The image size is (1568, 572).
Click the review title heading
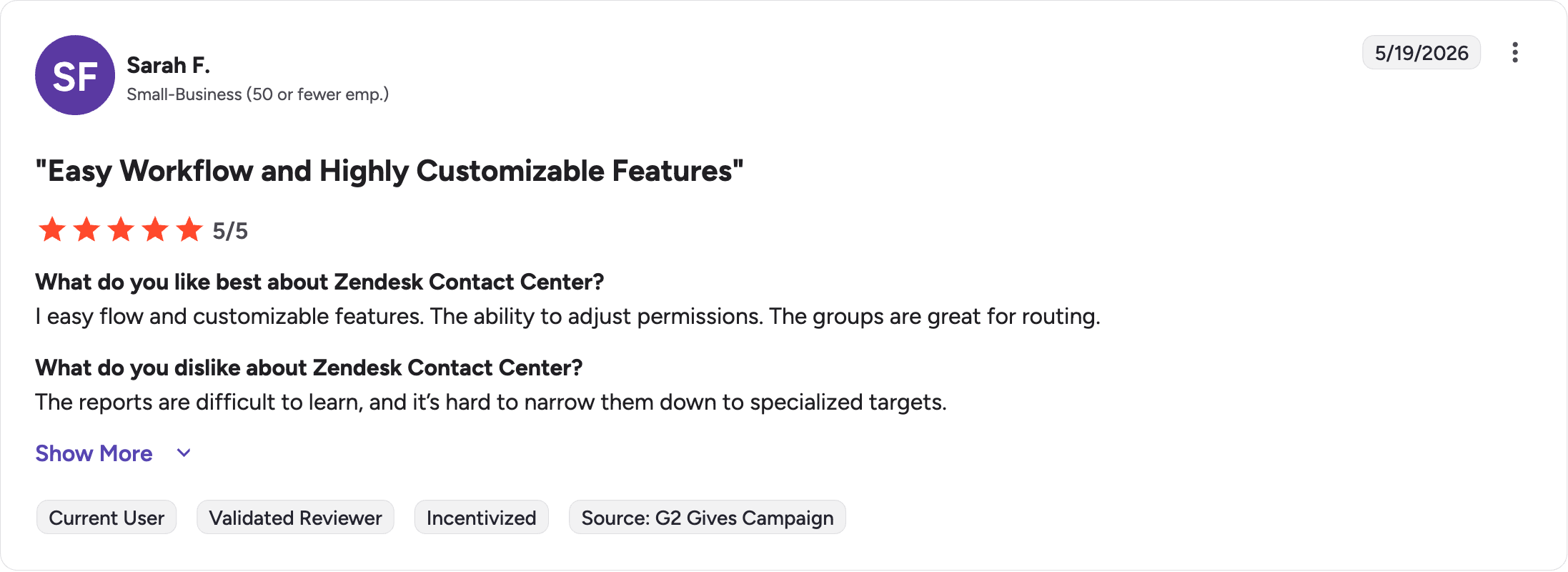point(389,171)
